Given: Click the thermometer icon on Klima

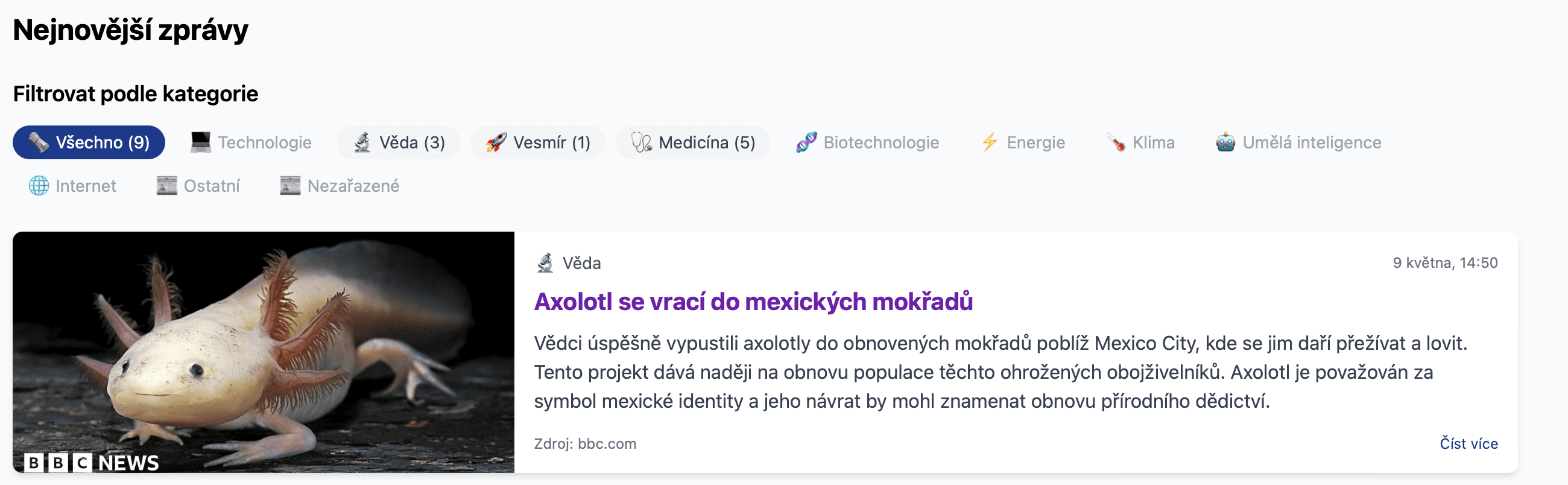Looking at the screenshot, I should [x=1115, y=142].
